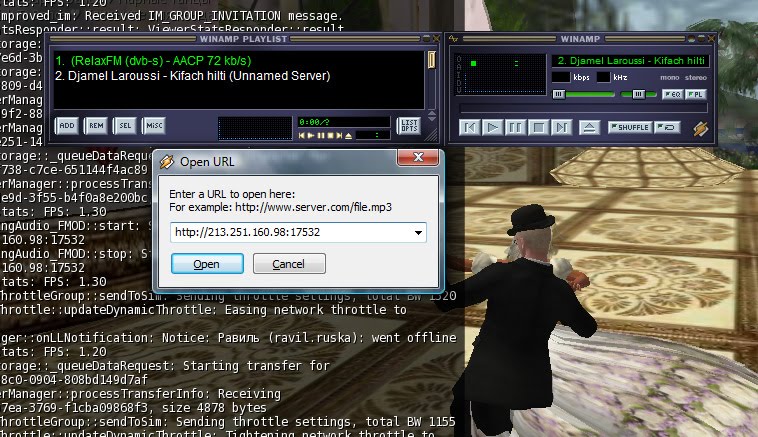Click the URL input field in Open URL dialog
Viewport: 758px width, 437px height.
[292, 233]
